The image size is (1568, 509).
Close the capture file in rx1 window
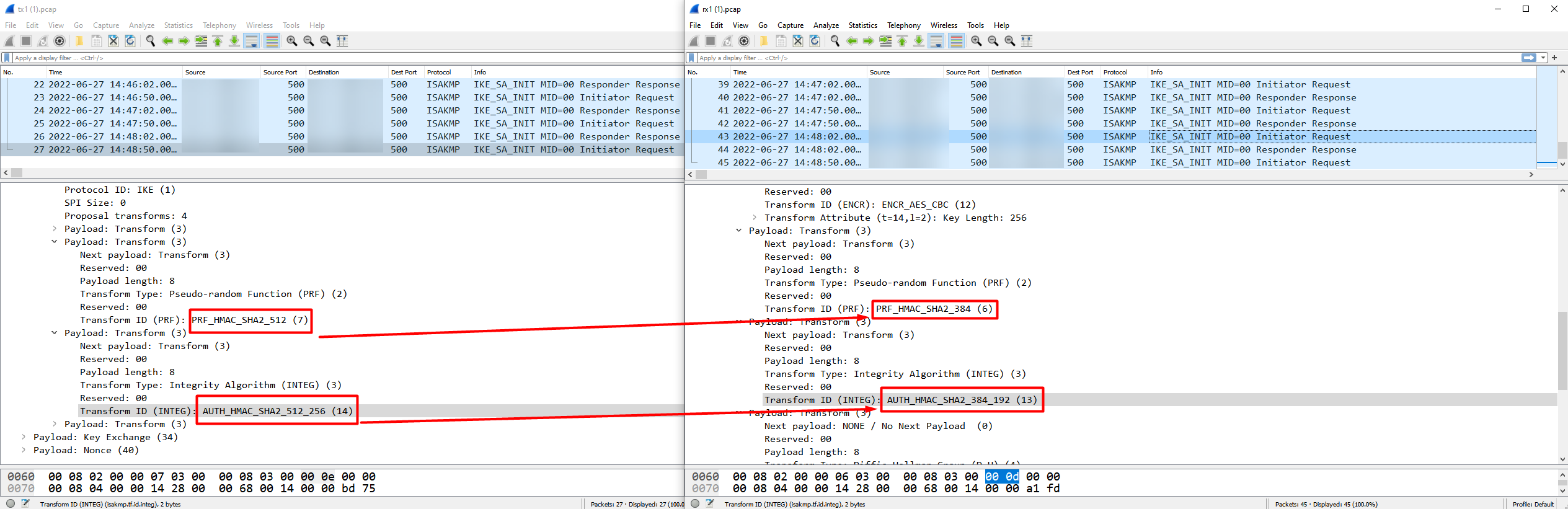798,41
